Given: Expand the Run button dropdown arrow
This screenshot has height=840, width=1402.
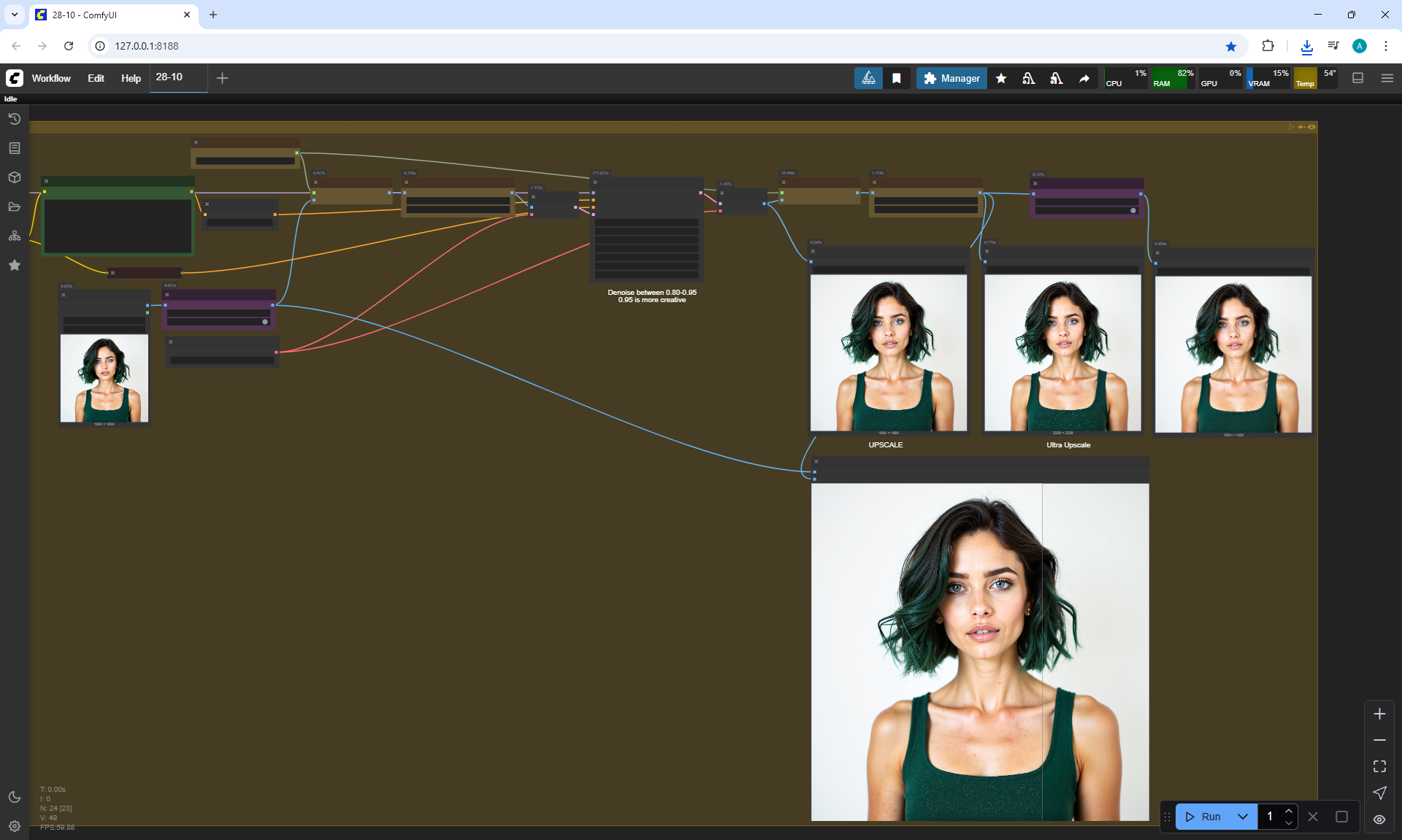Looking at the screenshot, I should (1243, 817).
